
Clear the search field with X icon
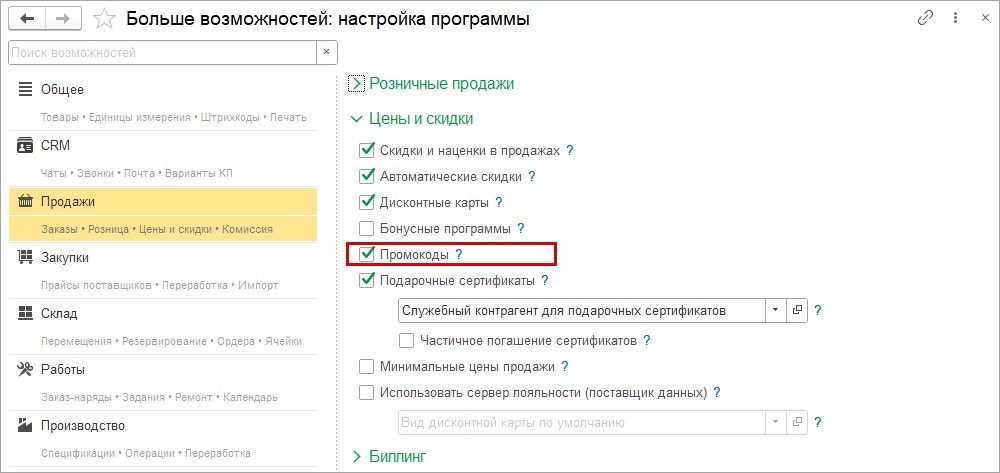tap(326, 51)
